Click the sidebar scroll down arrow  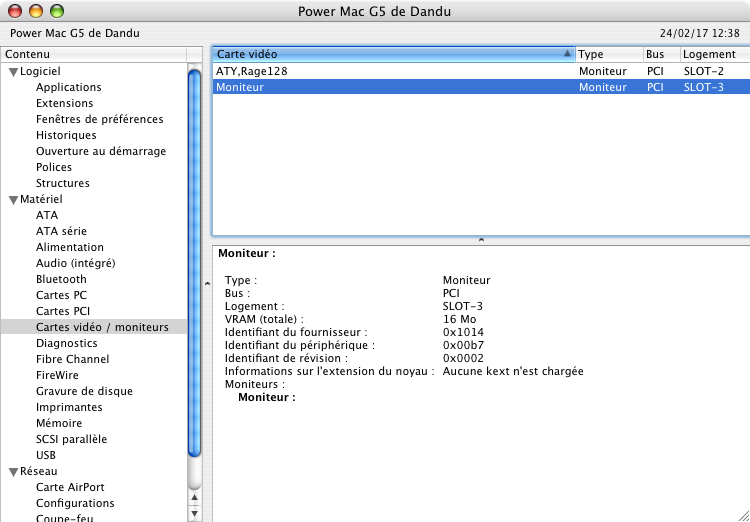point(194,514)
